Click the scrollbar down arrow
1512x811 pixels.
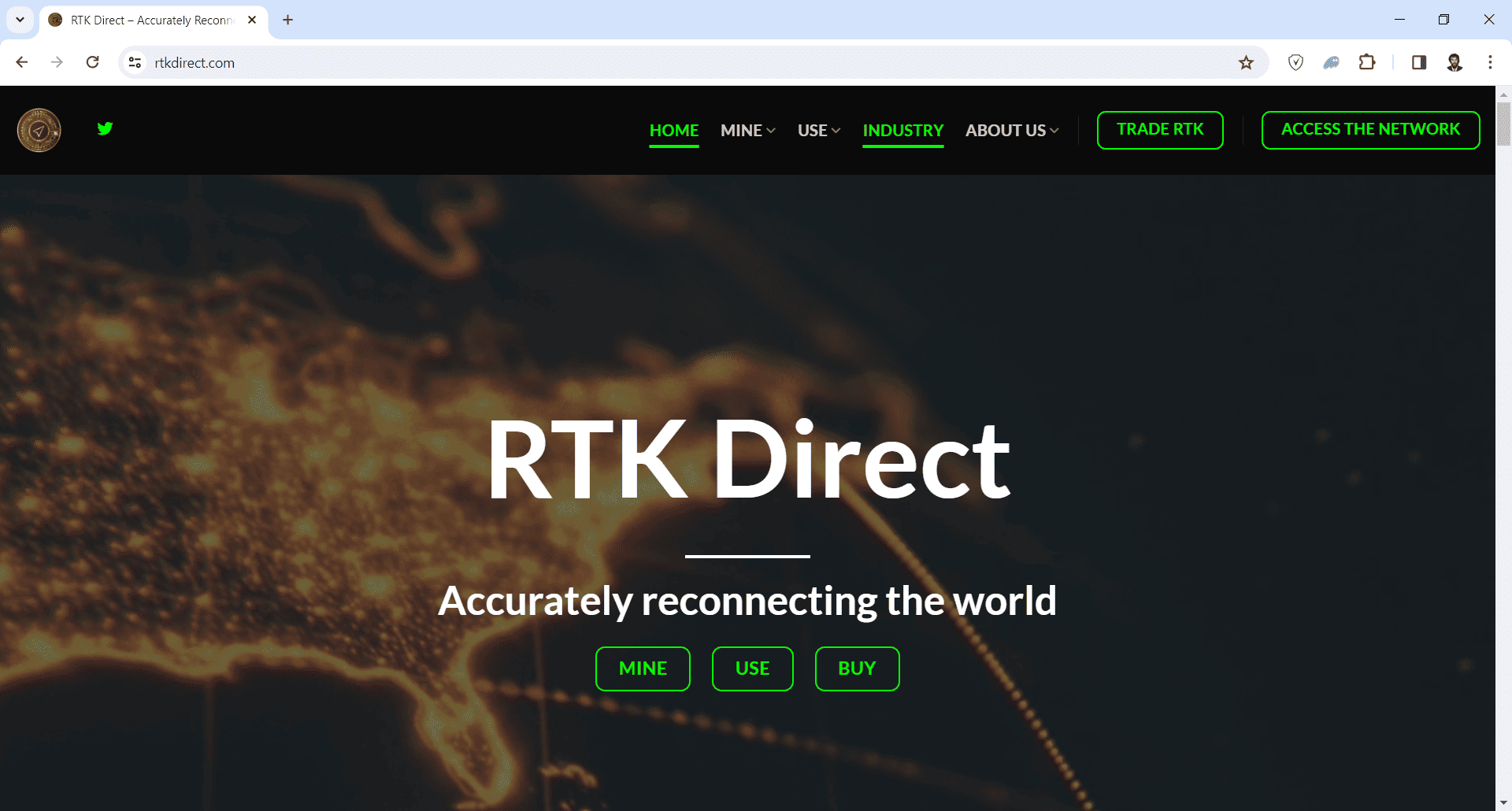[x=1503, y=803]
